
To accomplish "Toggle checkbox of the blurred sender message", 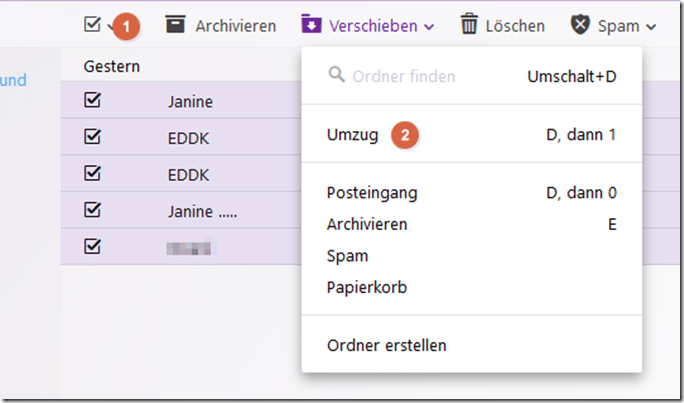I will (92, 247).
